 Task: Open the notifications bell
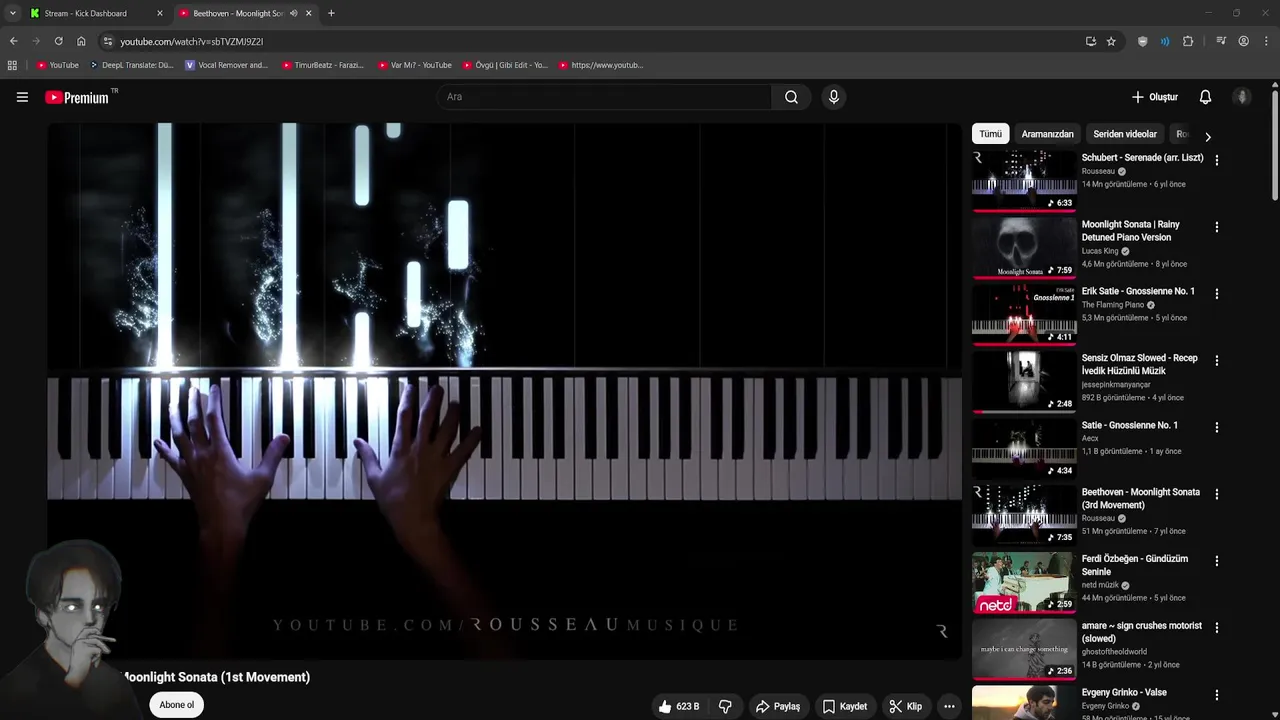[x=1205, y=97]
